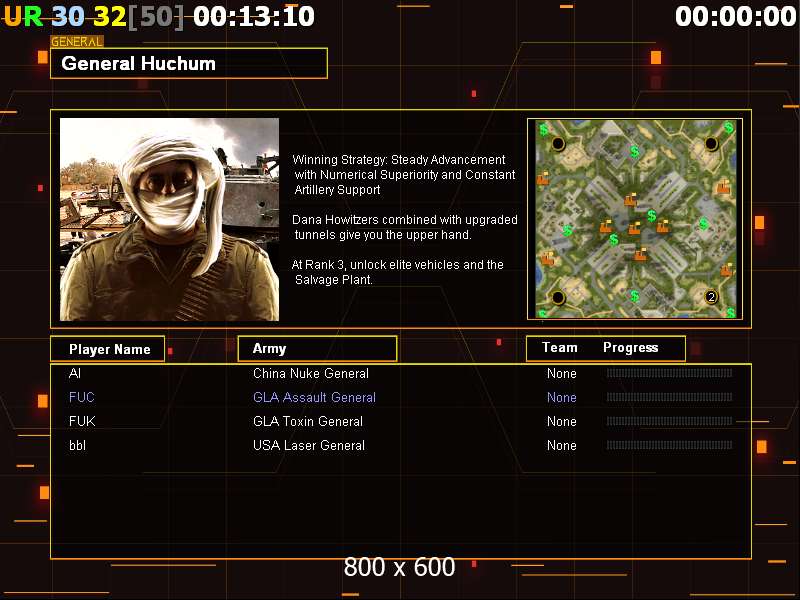The width and height of the screenshot is (800, 600).
Task: Click the battlefield minimap preview
Action: 635,219
